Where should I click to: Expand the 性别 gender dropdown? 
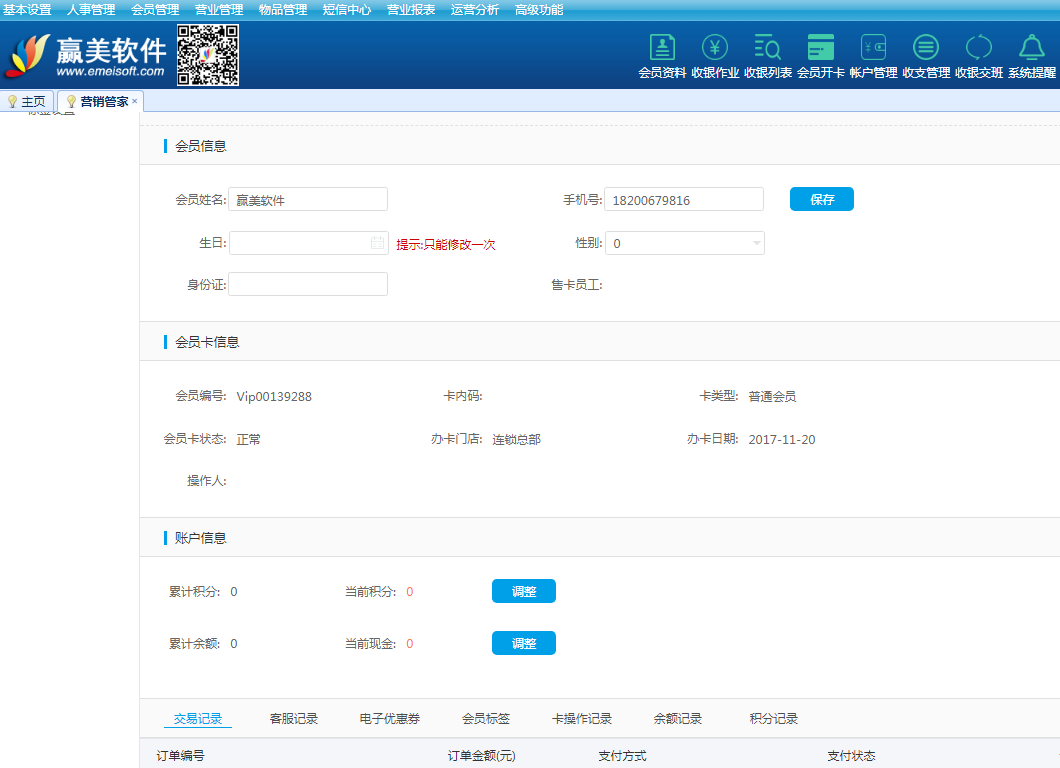(x=756, y=243)
